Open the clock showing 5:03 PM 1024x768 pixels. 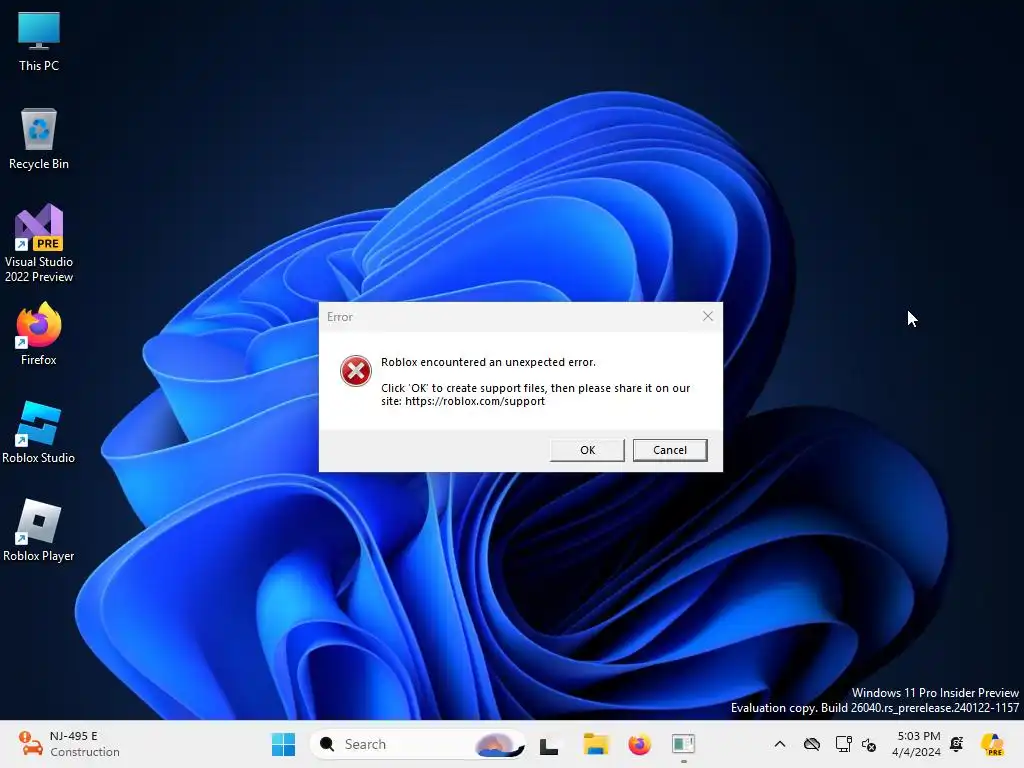tap(917, 744)
